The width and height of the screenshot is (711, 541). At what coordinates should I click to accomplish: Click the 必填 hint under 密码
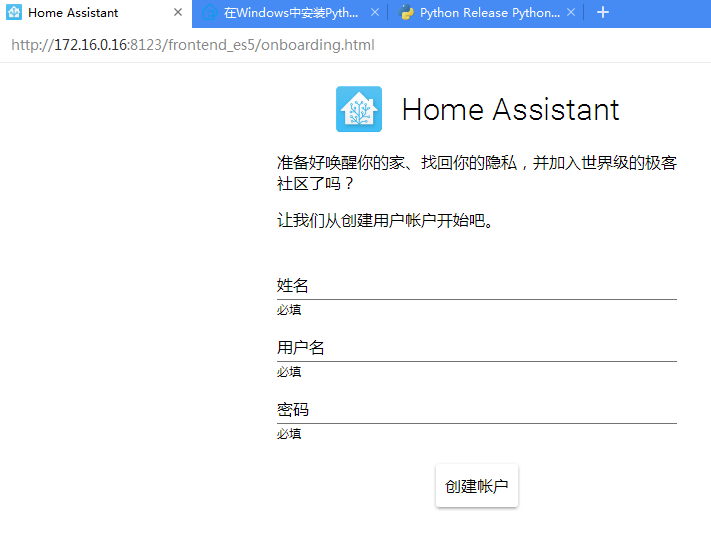(x=289, y=434)
